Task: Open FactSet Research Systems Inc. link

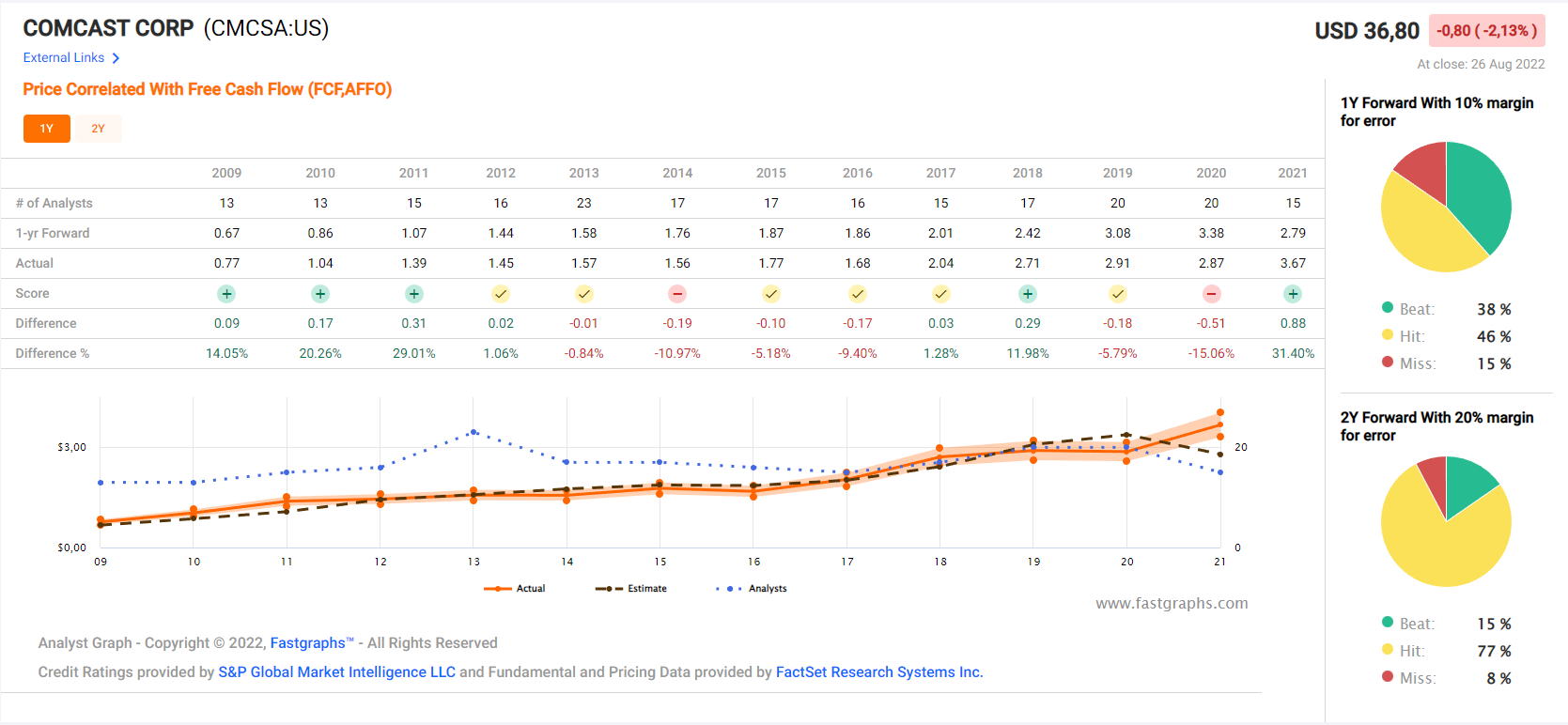Action: (878, 672)
